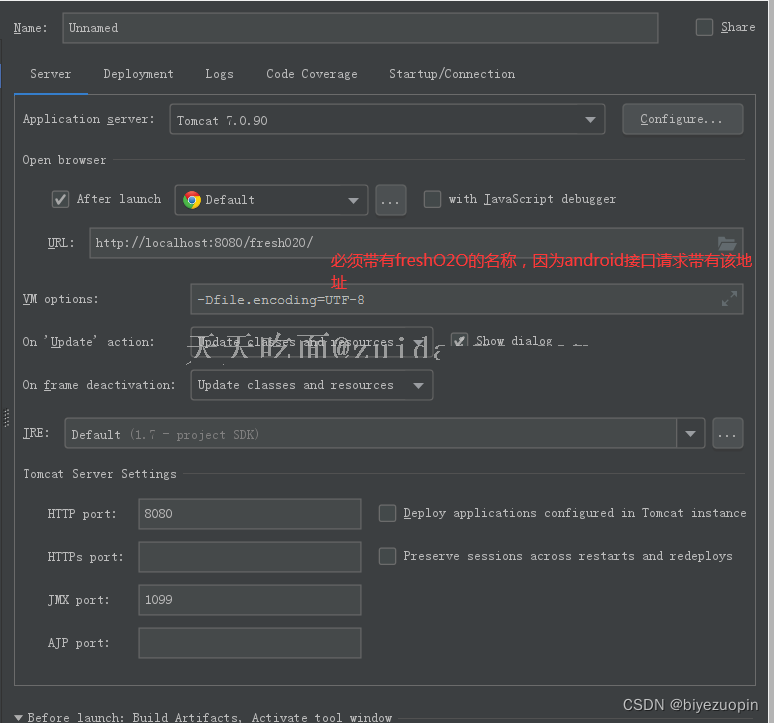Switch to the Logs tab
Screen dimensions: 774x723
point(219,74)
